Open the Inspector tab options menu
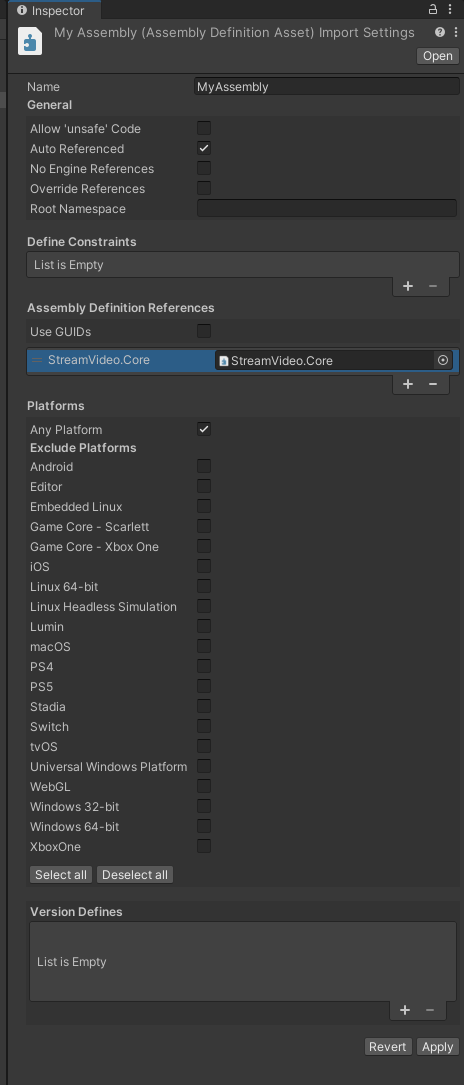The height and width of the screenshot is (1085, 464). coord(452,10)
